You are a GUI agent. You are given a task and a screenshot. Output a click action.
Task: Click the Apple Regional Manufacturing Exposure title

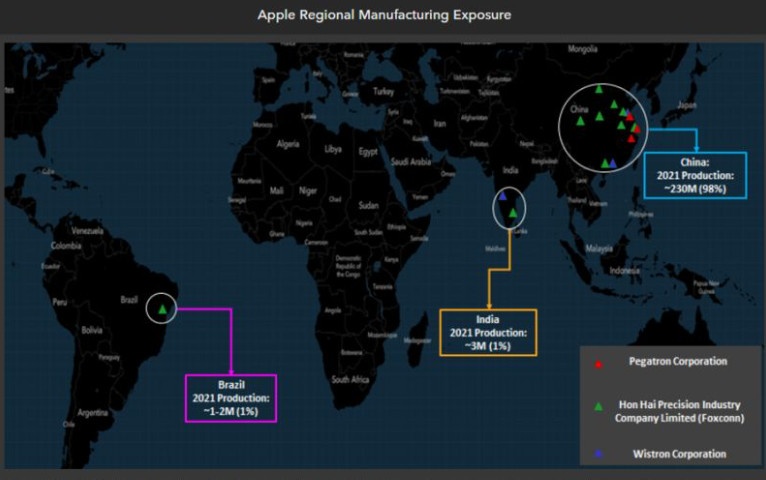pos(384,15)
